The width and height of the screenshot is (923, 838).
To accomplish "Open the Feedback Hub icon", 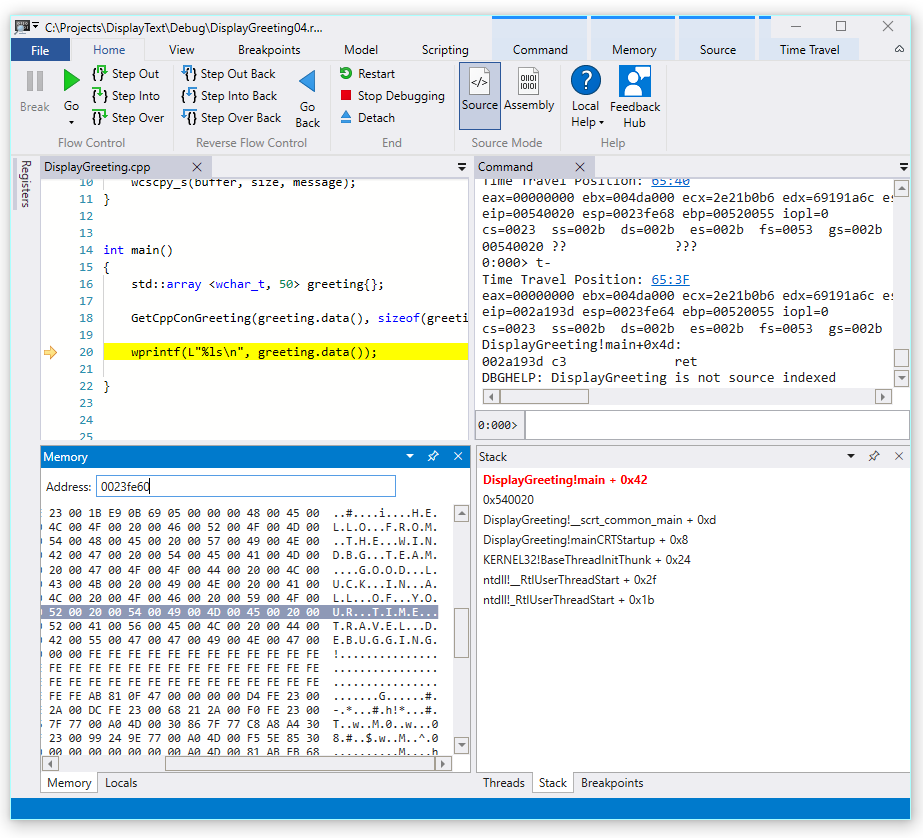I will [x=634, y=82].
